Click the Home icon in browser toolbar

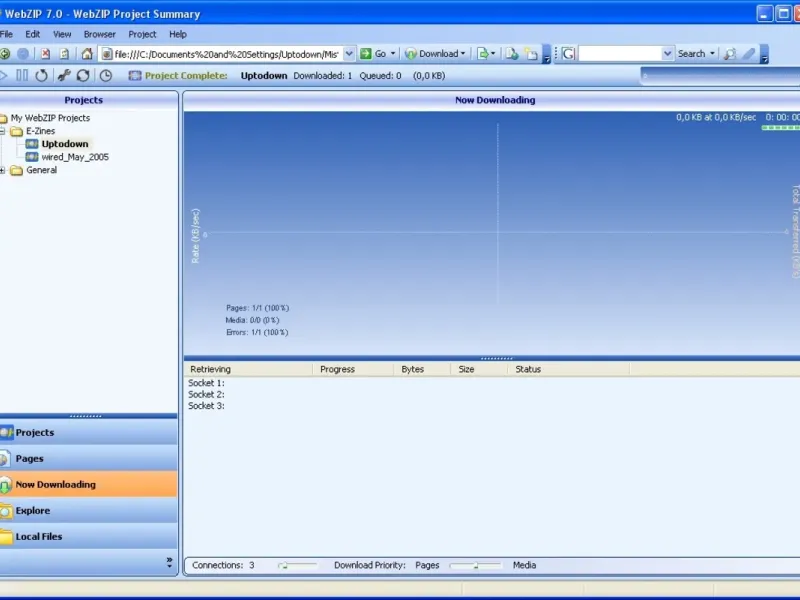(87, 54)
